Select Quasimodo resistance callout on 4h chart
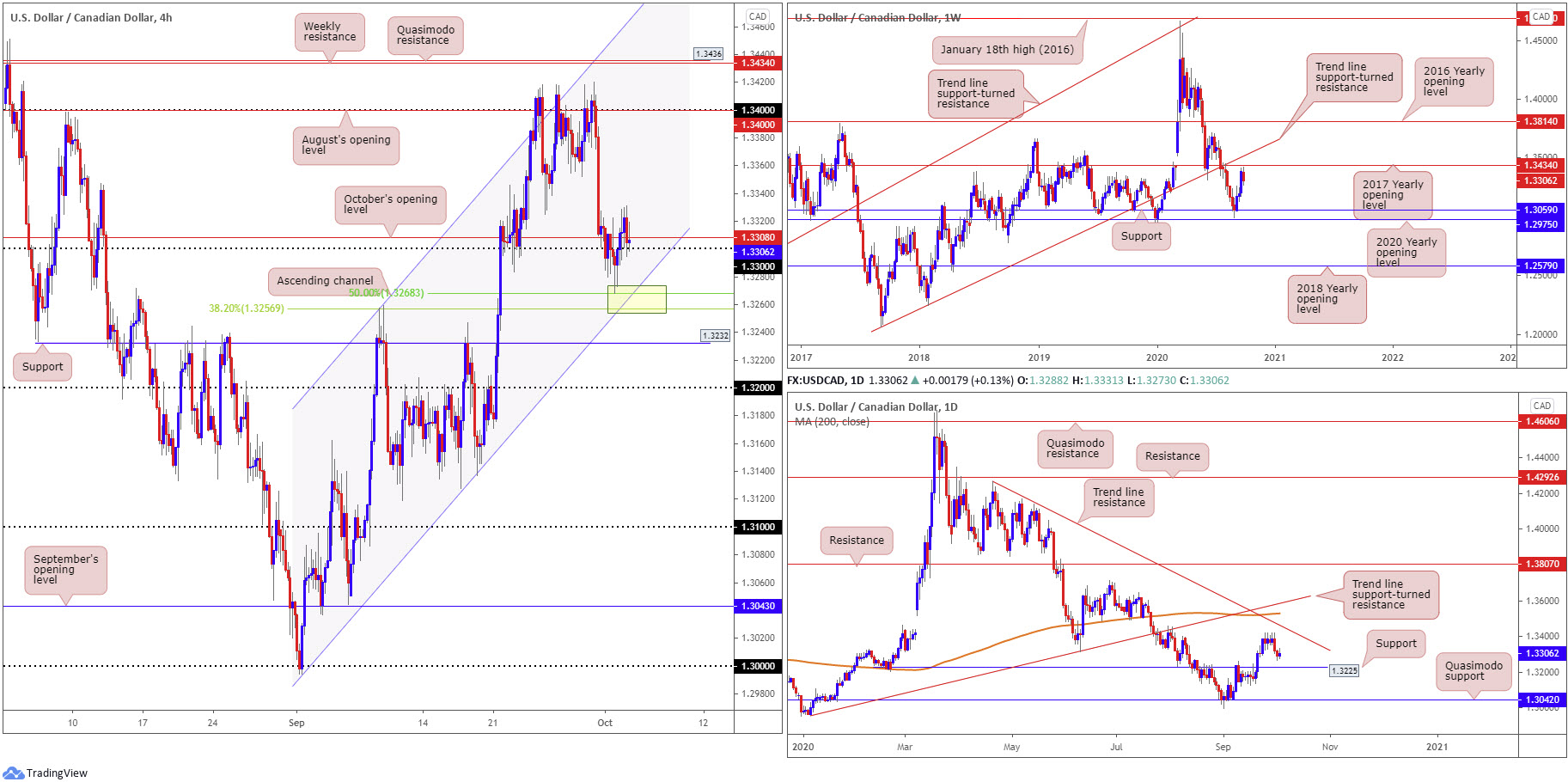Screen dimensions: 1568x782 (425, 35)
